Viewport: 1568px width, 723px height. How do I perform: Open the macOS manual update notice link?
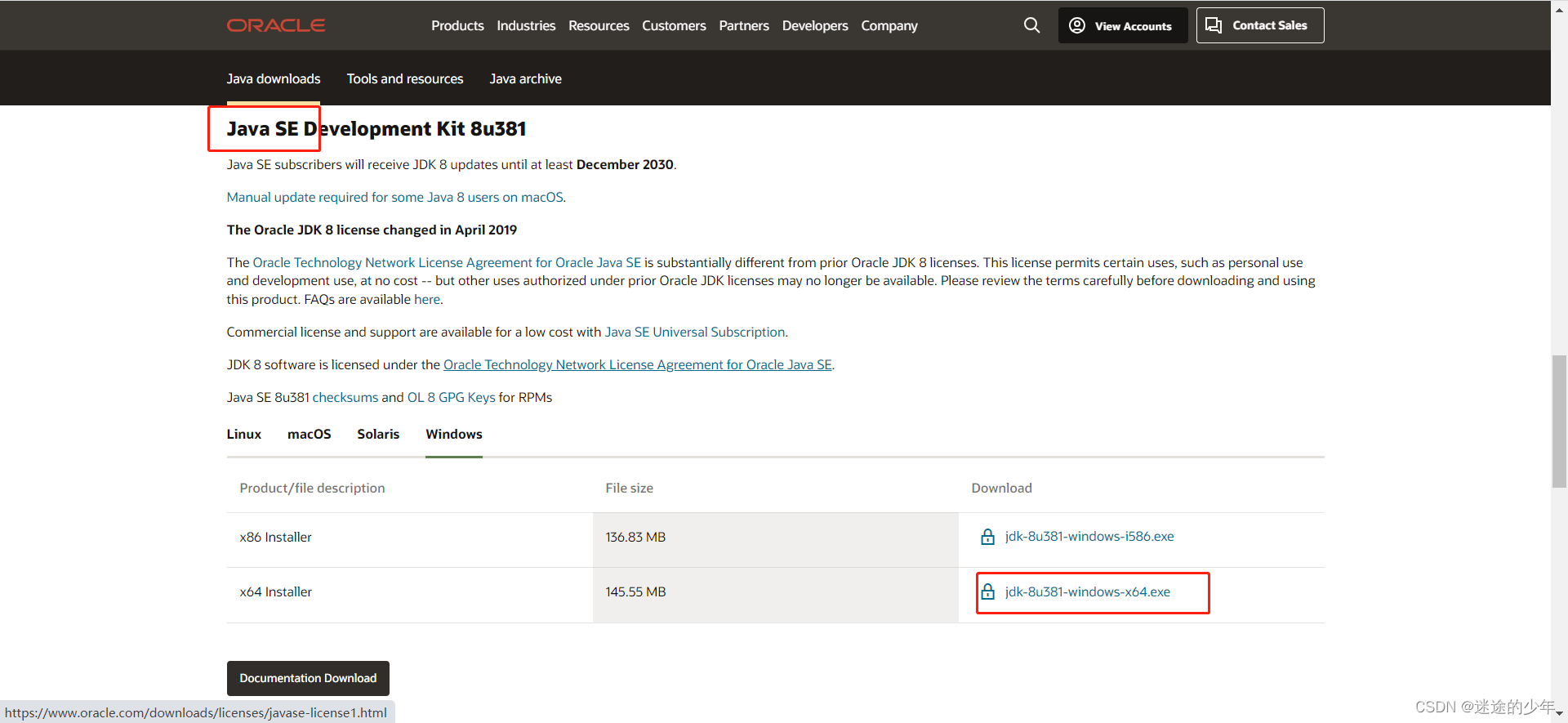[396, 197]
